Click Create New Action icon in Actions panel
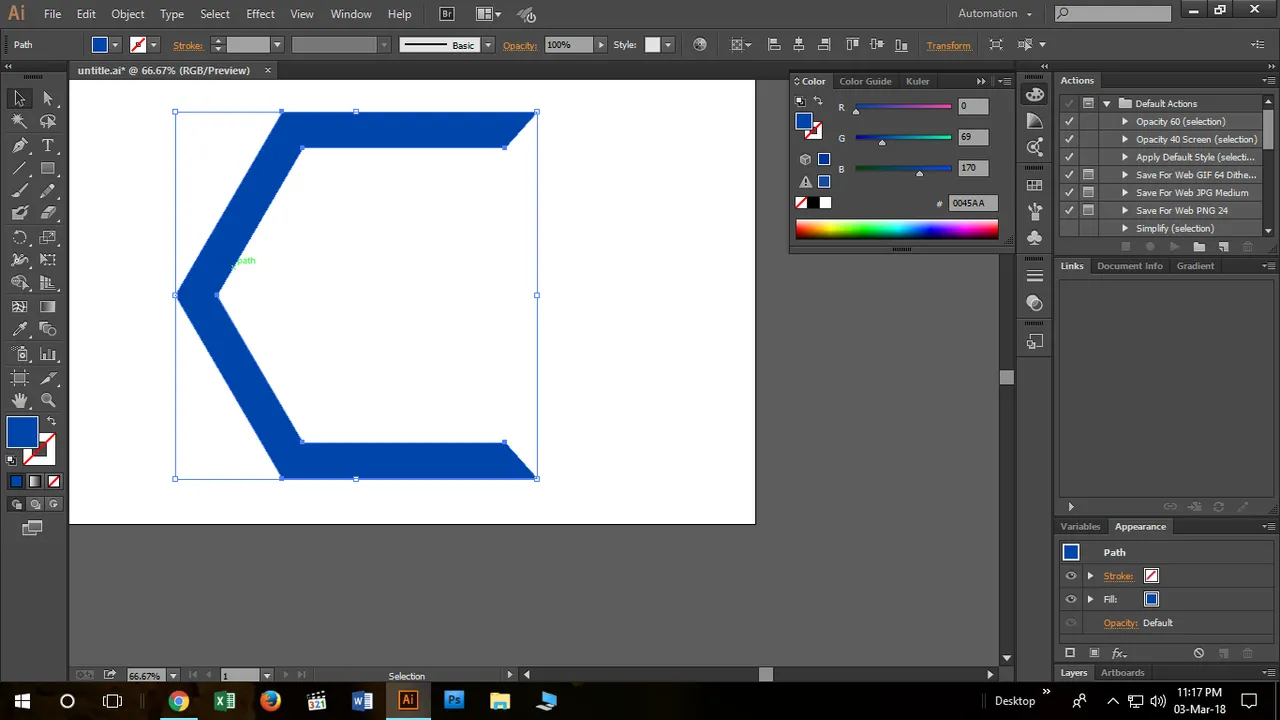This screenshot has width=1280, height=720. pyautogui.click(x=1223, y=247)
